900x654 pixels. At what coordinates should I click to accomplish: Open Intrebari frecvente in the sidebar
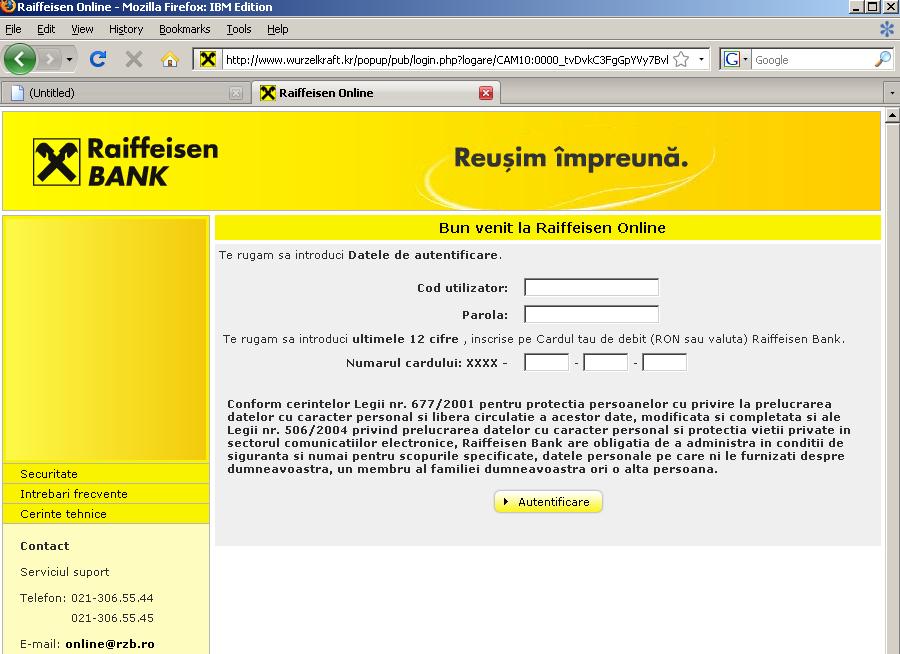point(106,494)
